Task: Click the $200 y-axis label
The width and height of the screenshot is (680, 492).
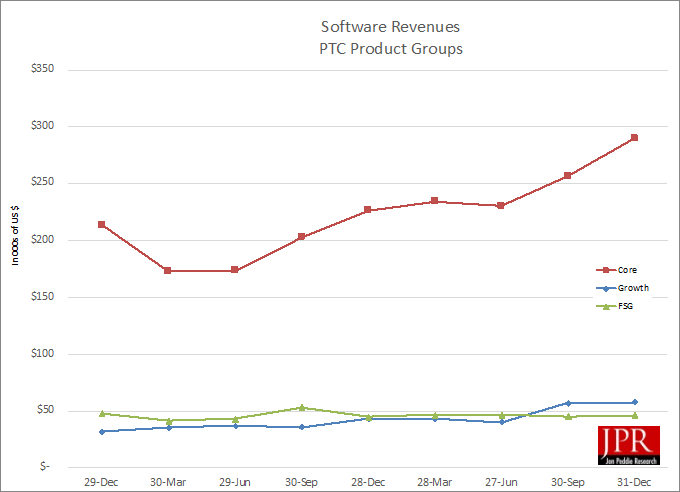Action: [x=42, y=239]
